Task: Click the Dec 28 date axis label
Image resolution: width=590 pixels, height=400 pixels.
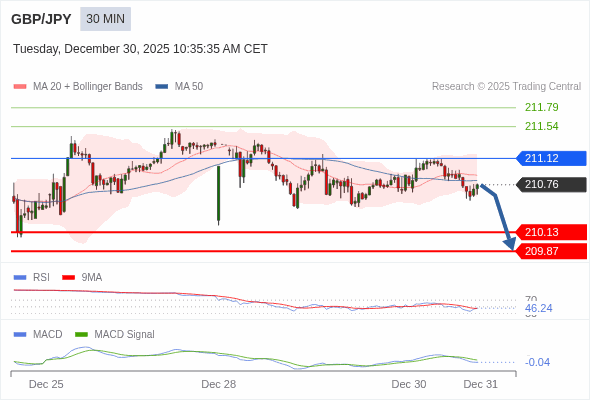Action: (x=219, y=384)
